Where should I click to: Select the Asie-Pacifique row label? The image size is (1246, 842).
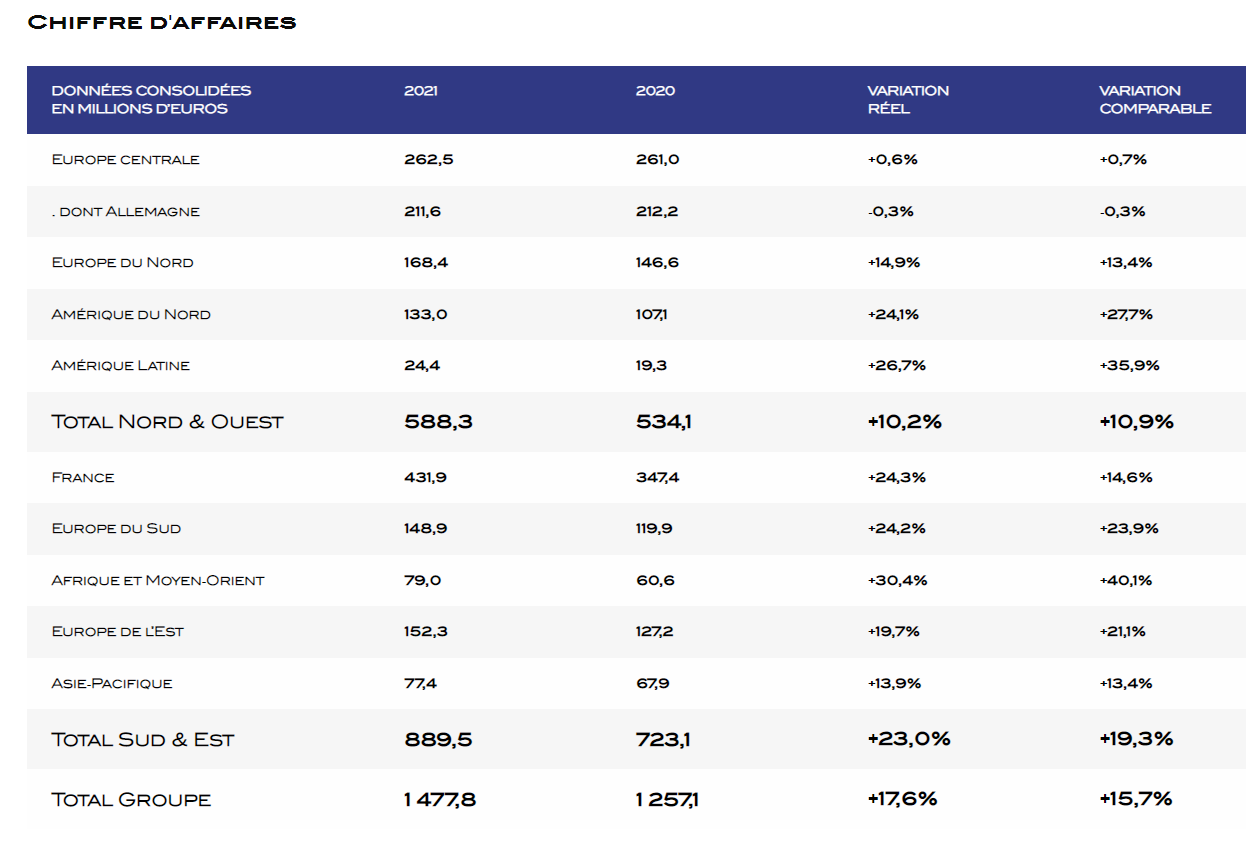coord(112,684)
